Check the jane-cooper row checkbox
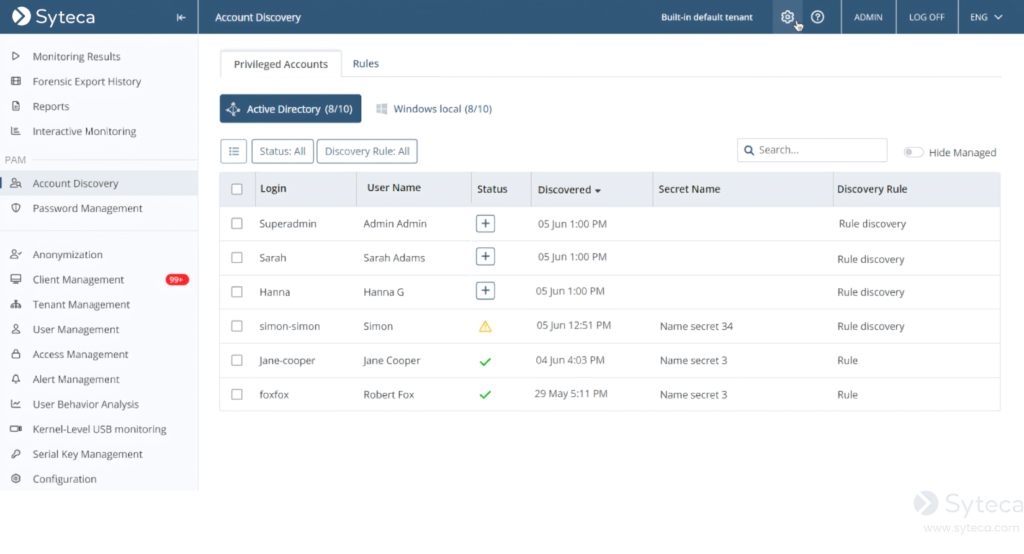Image resolution: width=1024 pixels, height=554 pixels. tap(236, 360)
